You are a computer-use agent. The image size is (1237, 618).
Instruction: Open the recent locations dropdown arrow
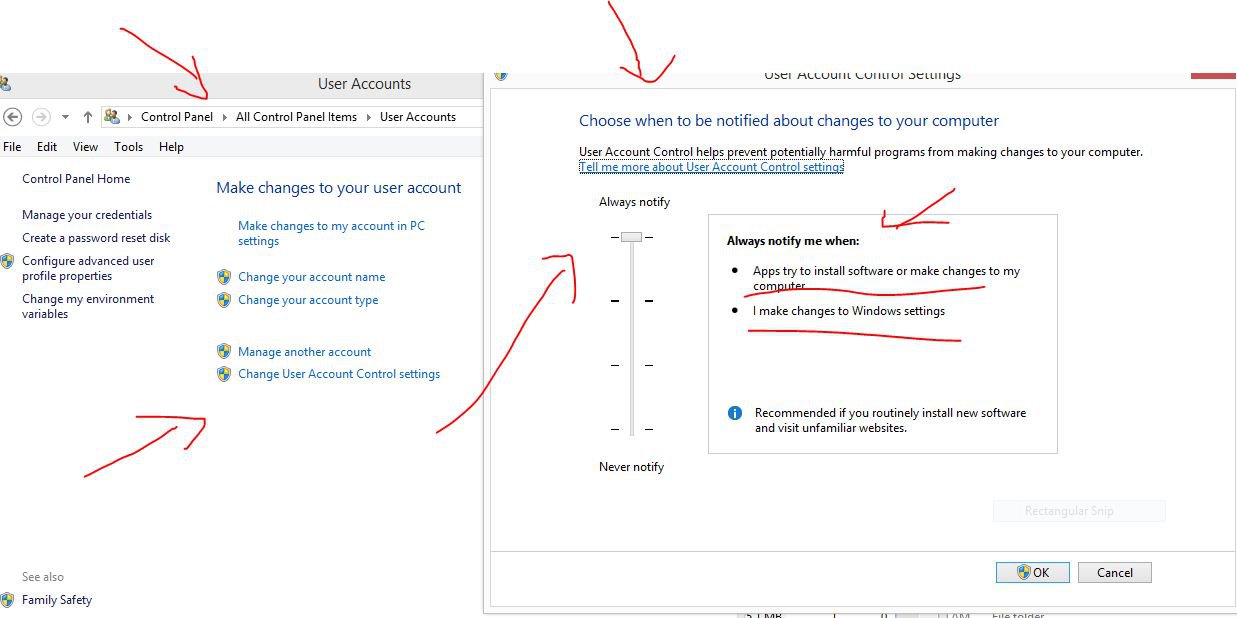tap(65, 117)
